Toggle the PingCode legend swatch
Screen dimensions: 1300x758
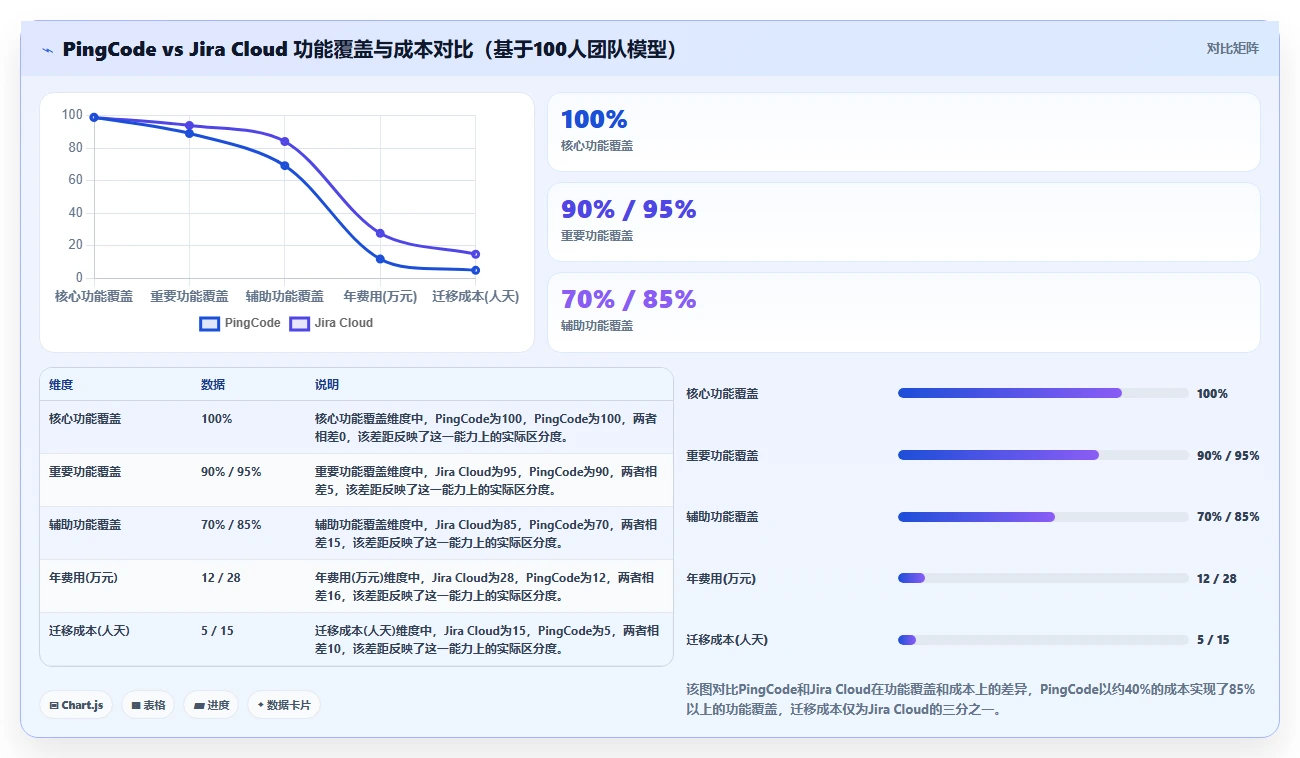pyautogui.click(x=209, y=324)
